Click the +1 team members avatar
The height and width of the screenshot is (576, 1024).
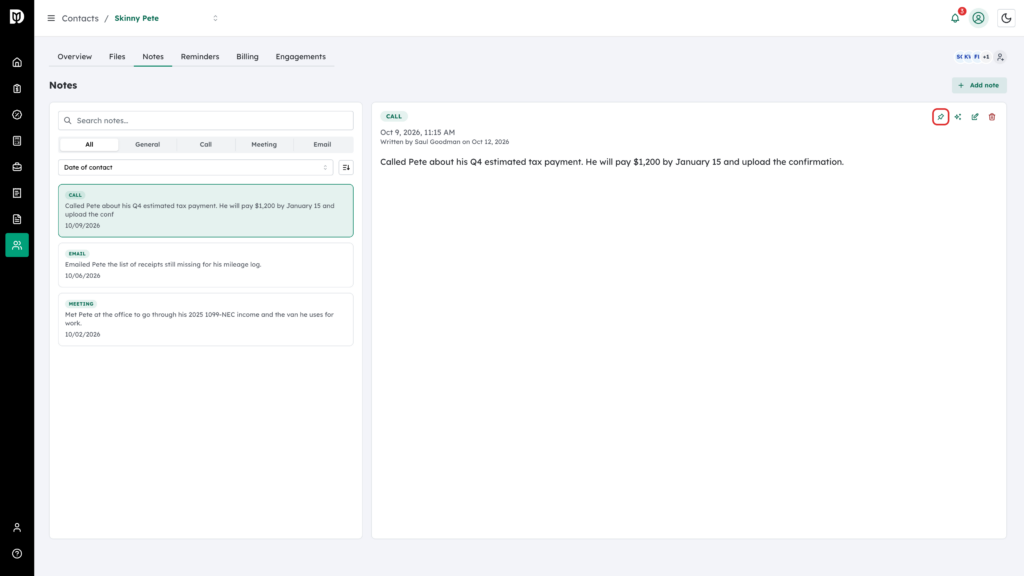985,57
